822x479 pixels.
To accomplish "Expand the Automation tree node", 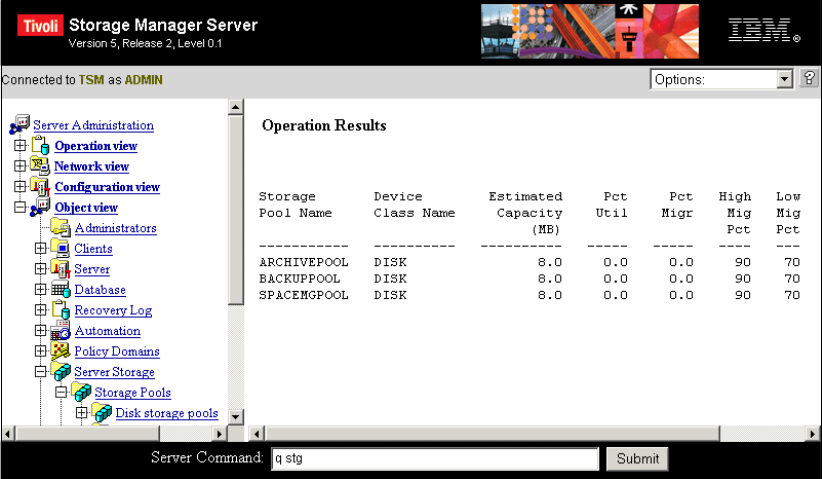I will pyautogui.click(x=40, y=331).
